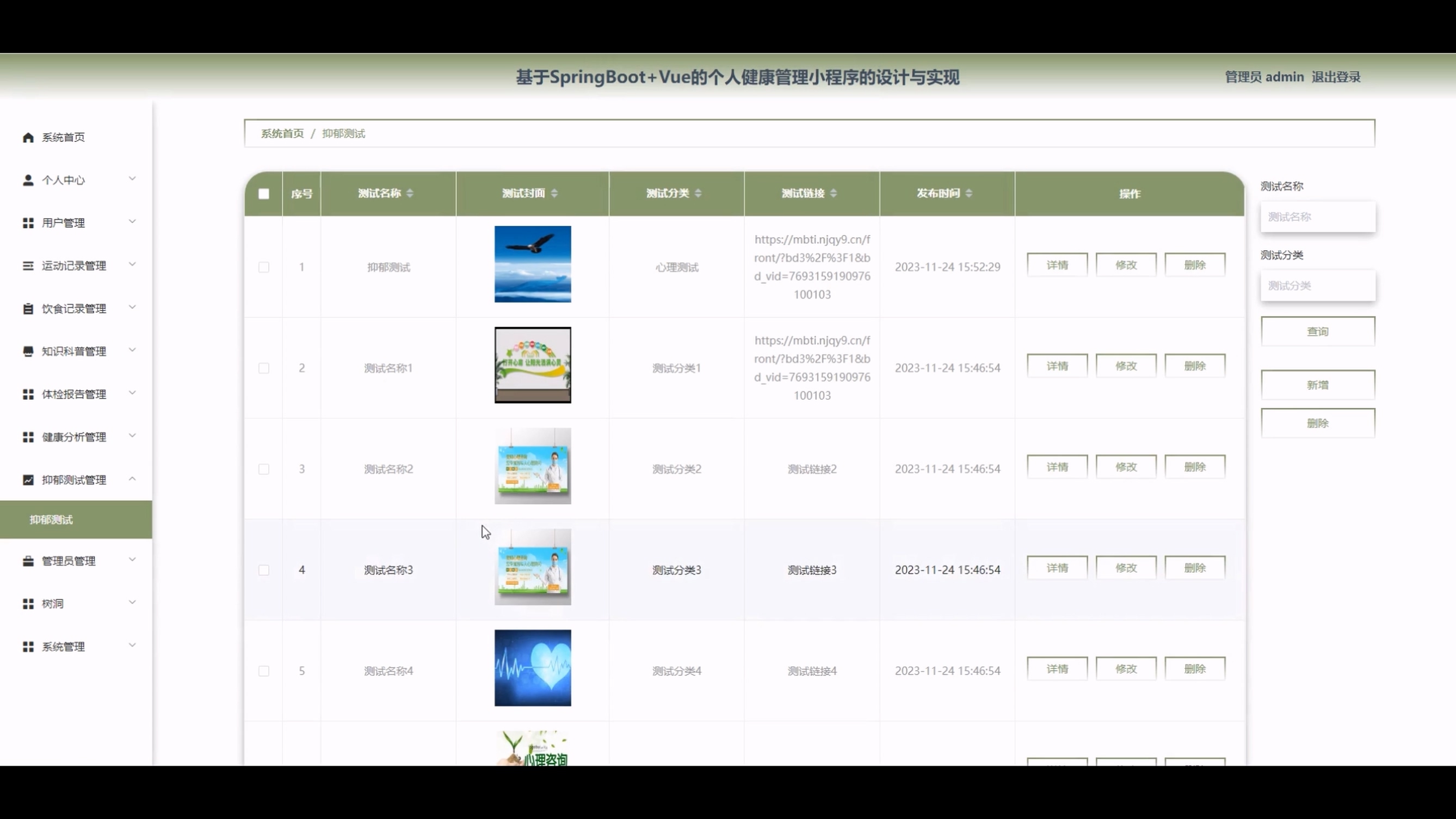The height and width of the screenshot is (819, 1456).
Task: Click the home icon beside 系统首页
Action: 28,137
